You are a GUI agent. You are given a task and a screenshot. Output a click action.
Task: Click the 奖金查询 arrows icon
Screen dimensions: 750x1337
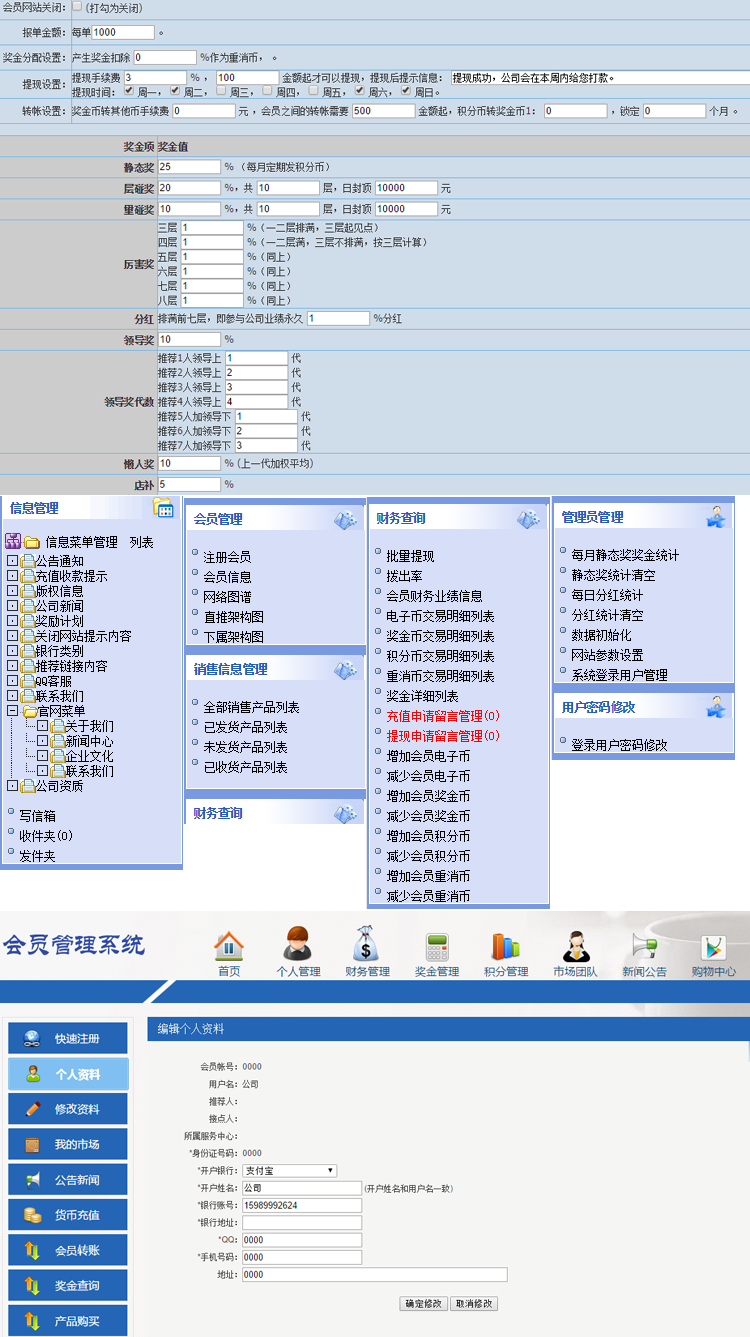(x=33, y=1284)
